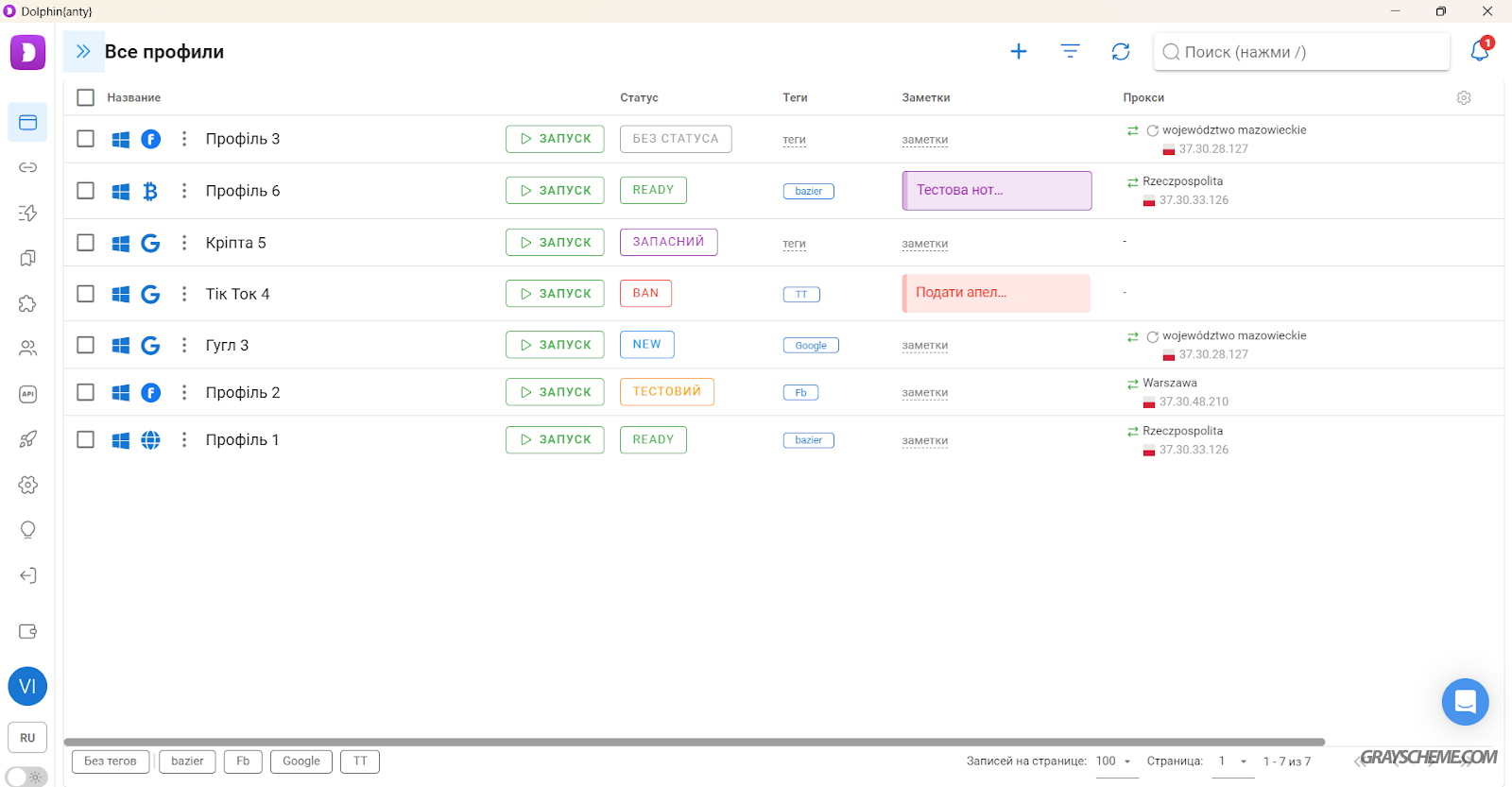Open the support chat bubble
The height and width of the screenshot is (787, 1512).
pyautogui.click(x=1465, y=702)
